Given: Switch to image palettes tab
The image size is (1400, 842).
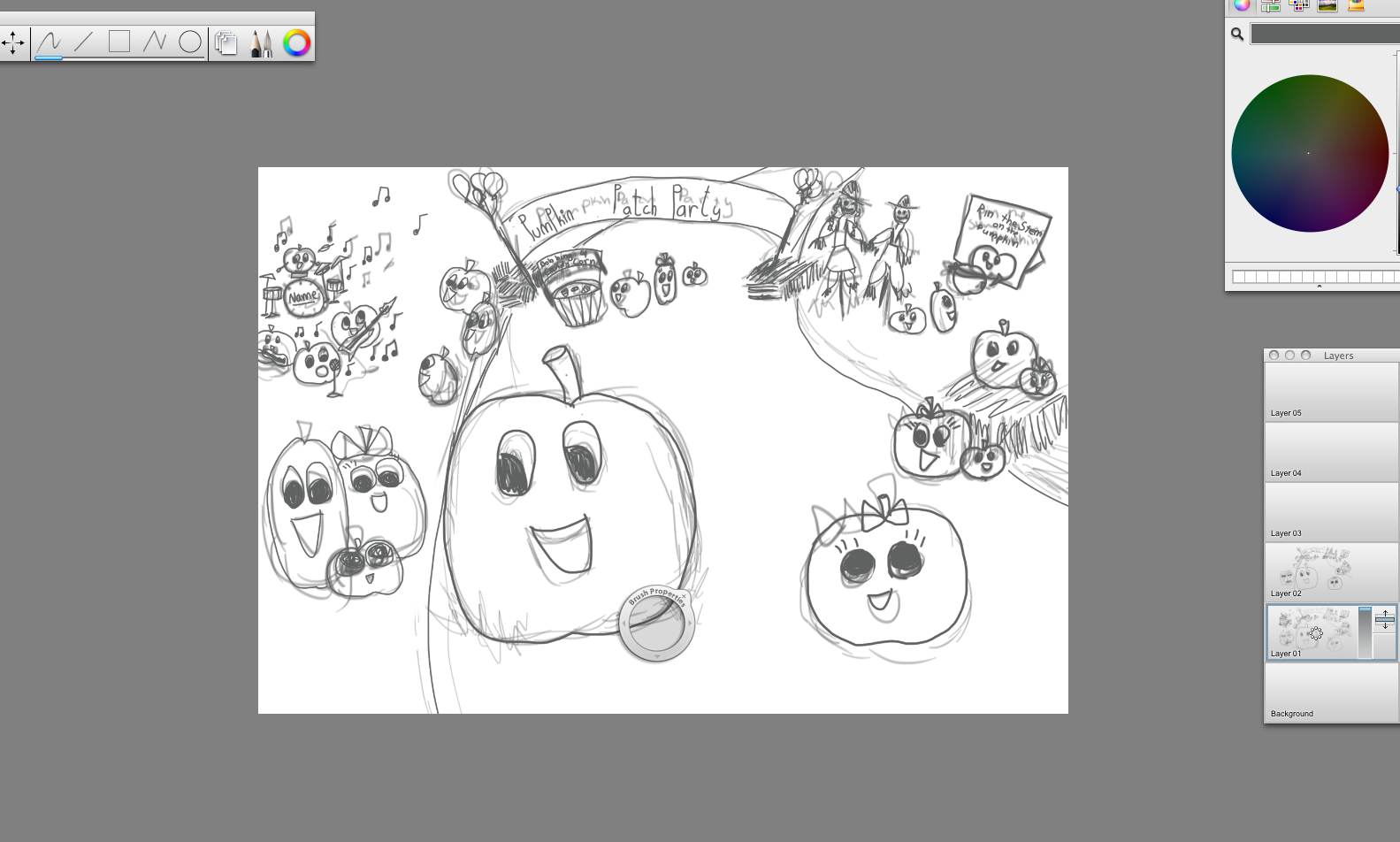Looking at the screenshot, I should pyautogui.click(x=1327, y=4).
